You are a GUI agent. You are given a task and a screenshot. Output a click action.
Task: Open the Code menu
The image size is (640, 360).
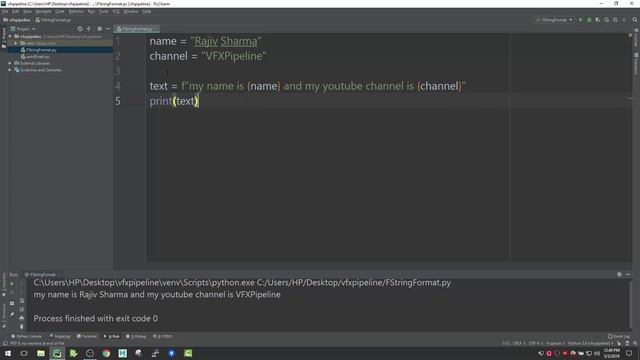pos(60,11)
